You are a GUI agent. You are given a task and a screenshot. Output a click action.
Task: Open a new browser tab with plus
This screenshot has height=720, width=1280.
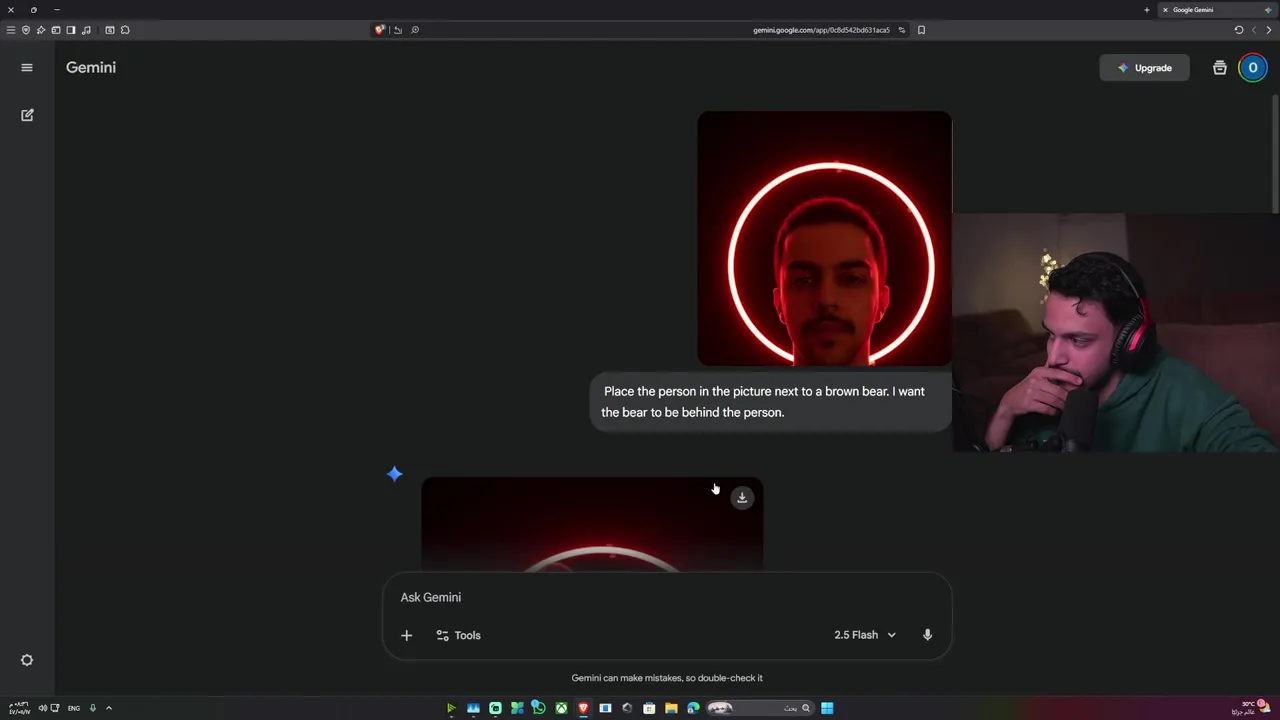1147,10
